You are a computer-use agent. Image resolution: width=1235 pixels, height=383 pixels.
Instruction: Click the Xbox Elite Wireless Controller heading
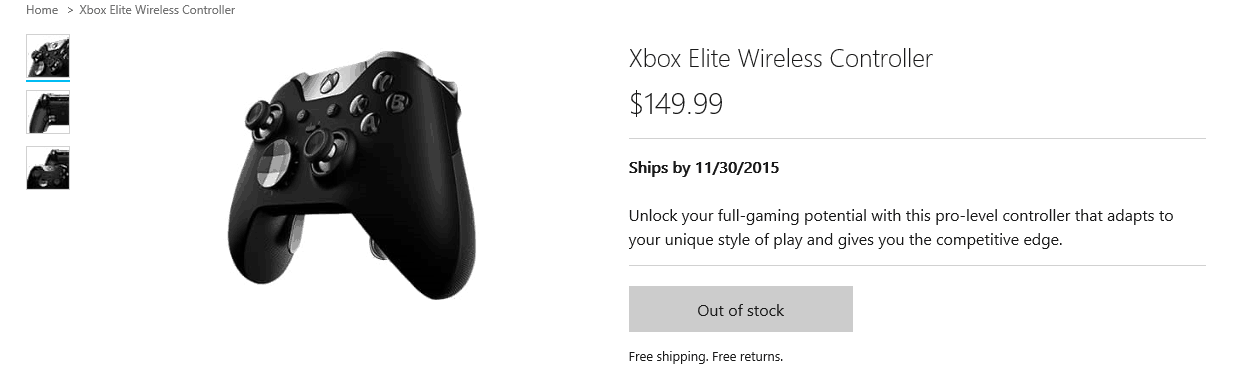[780, 59]
